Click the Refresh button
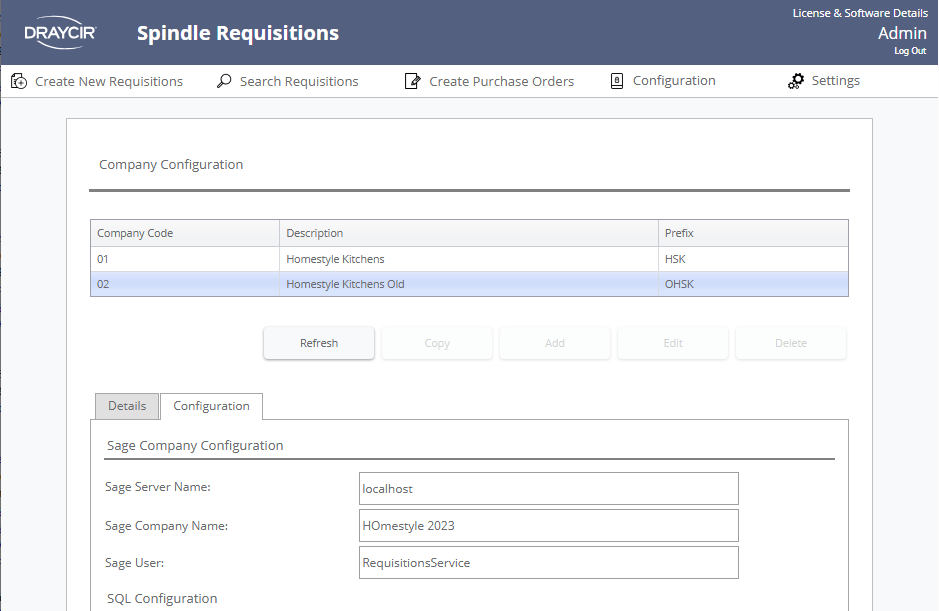939x611 pixels. pyautogui.click(x=319, y=343)
